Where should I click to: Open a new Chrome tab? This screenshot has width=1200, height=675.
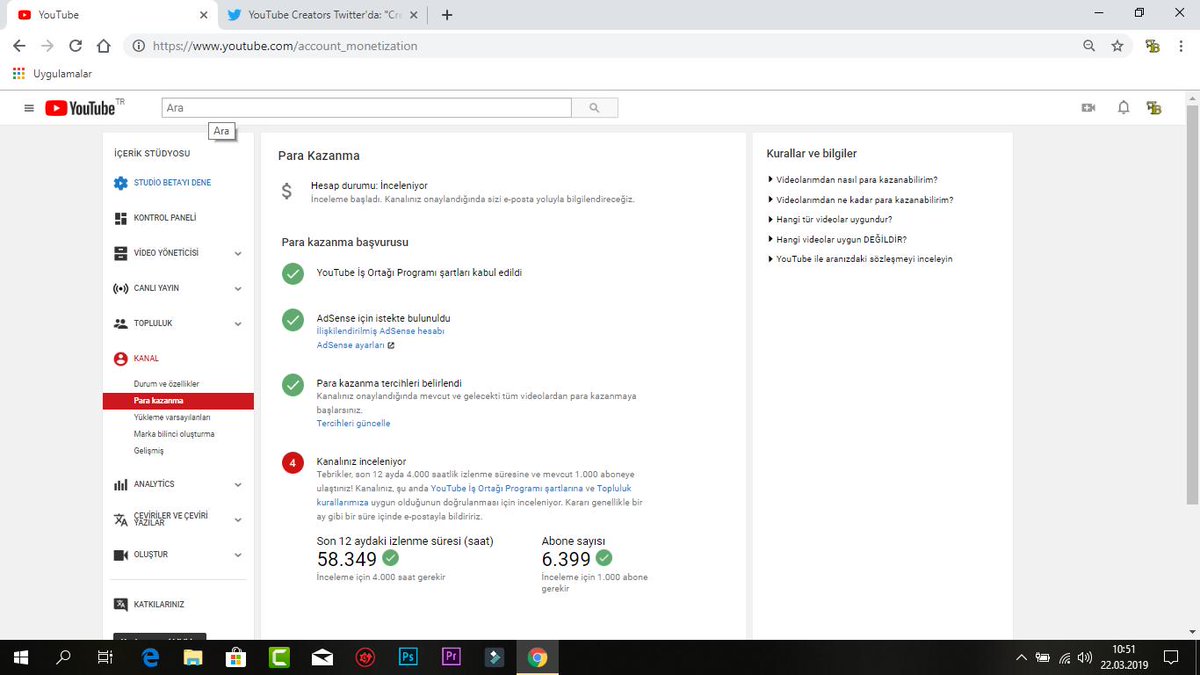tap(447, 15)
